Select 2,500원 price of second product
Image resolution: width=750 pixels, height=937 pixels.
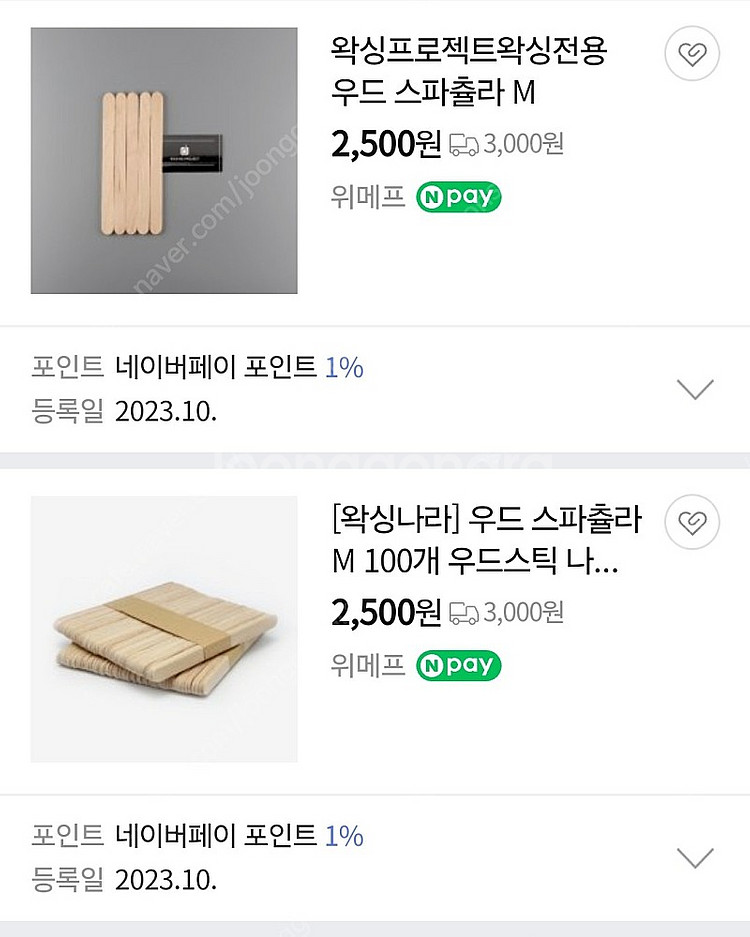click(385, 612)
